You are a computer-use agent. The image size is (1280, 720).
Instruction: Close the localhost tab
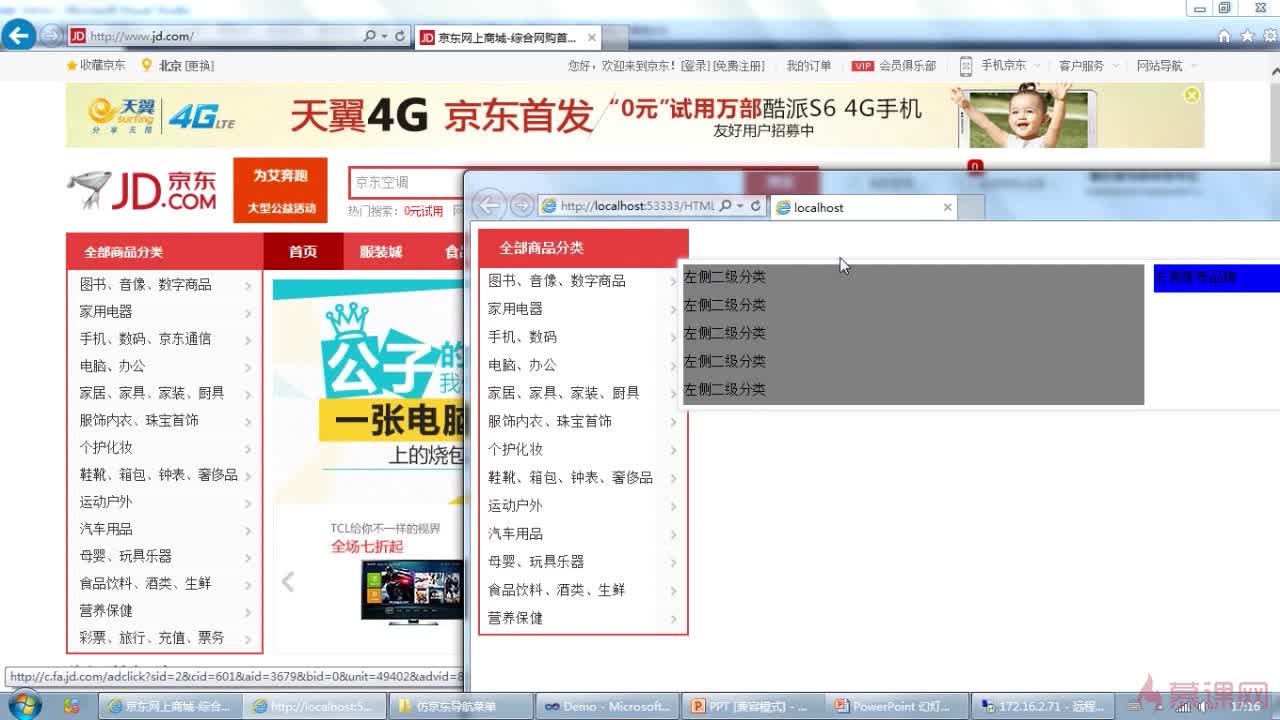point(947,207)
